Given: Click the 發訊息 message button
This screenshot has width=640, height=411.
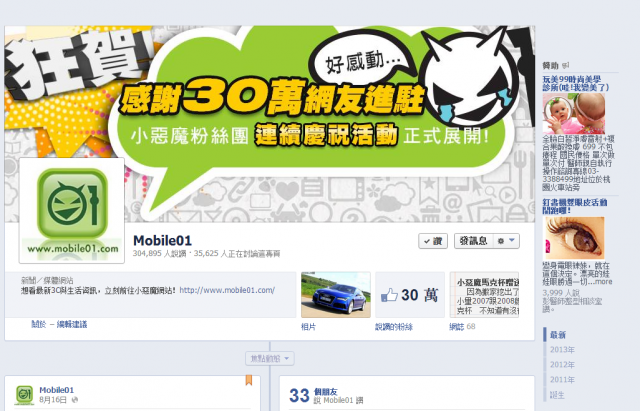Looking at the screenshot, I should 473,241.
